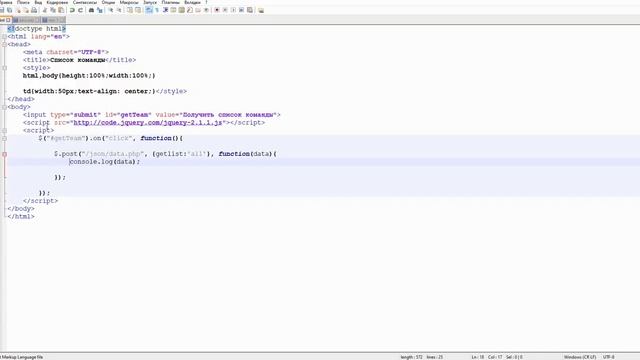This screenshot has height=360, width=640.
Task: Click the length / lines status bar entry
Action: tap(422, 357)
